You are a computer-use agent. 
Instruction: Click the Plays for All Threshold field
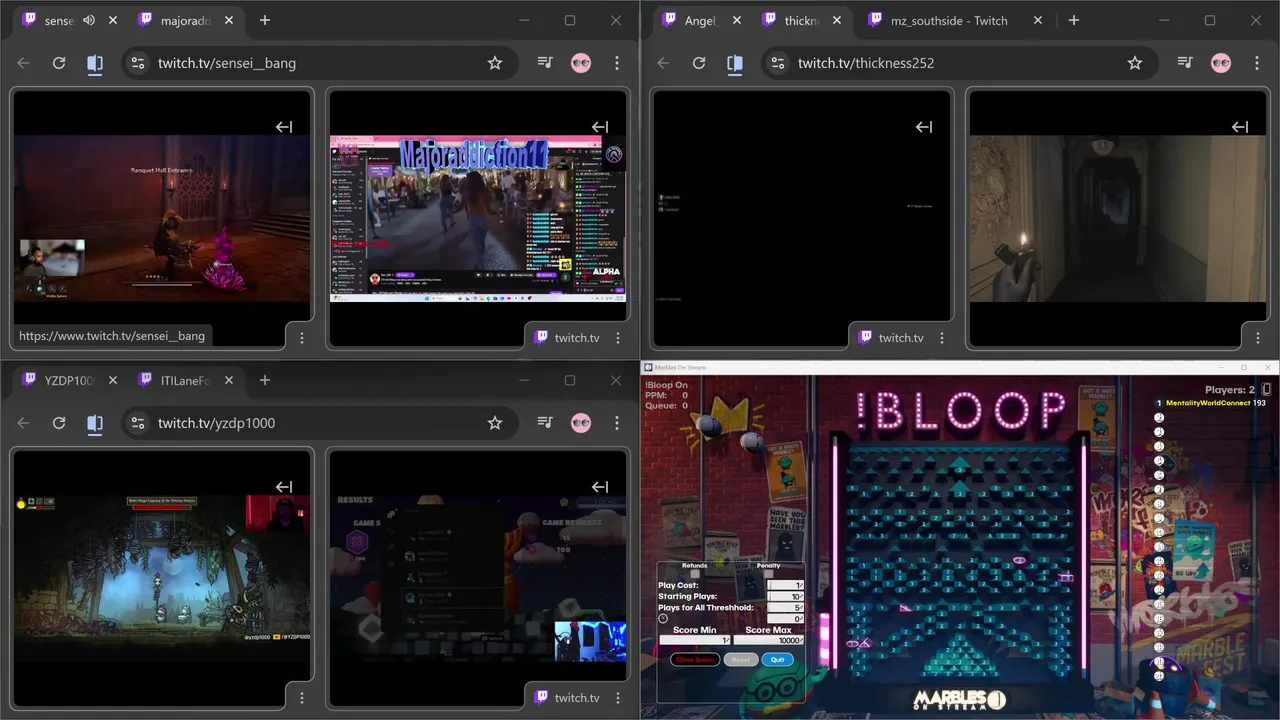pos(785,607)
